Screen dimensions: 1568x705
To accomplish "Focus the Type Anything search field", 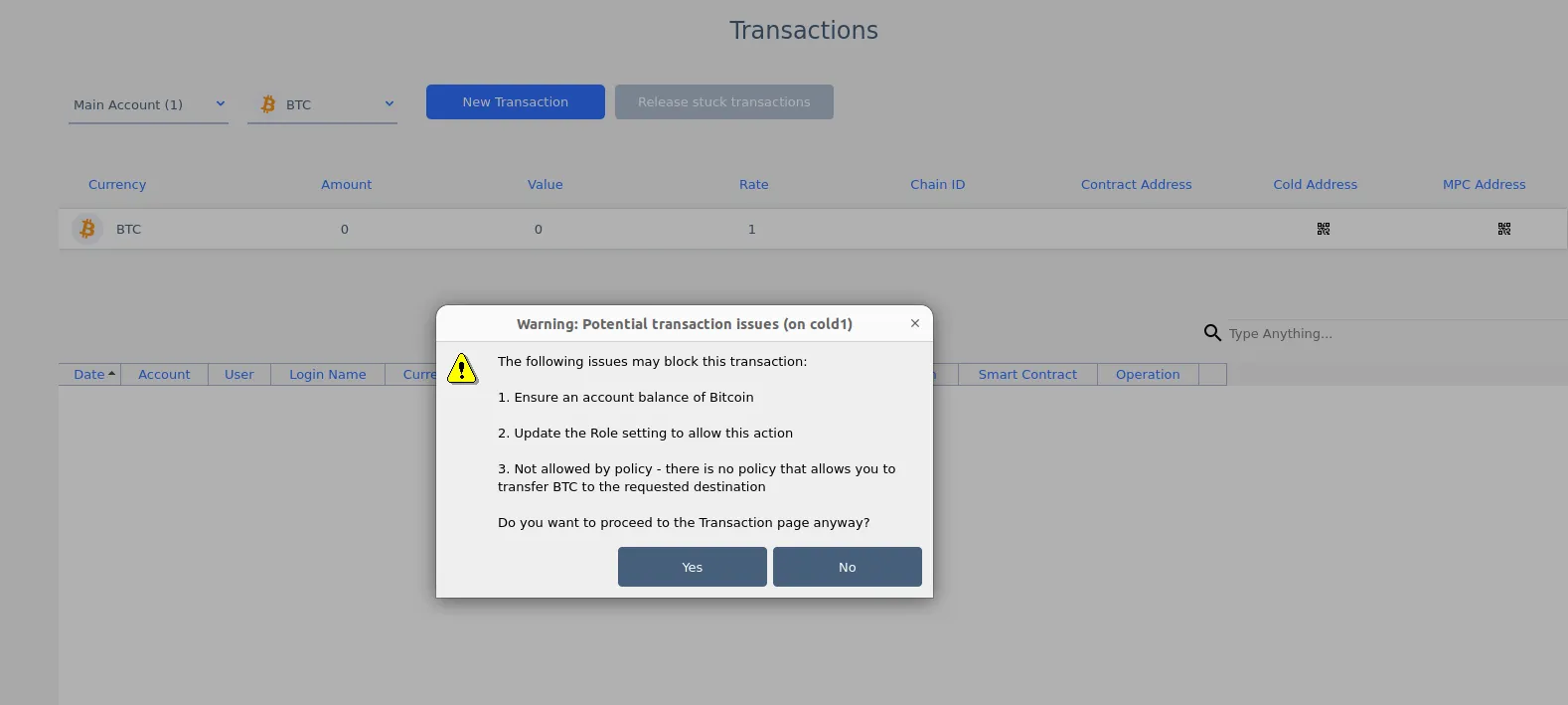I will pyautogui.click(x=1397, y=333).
